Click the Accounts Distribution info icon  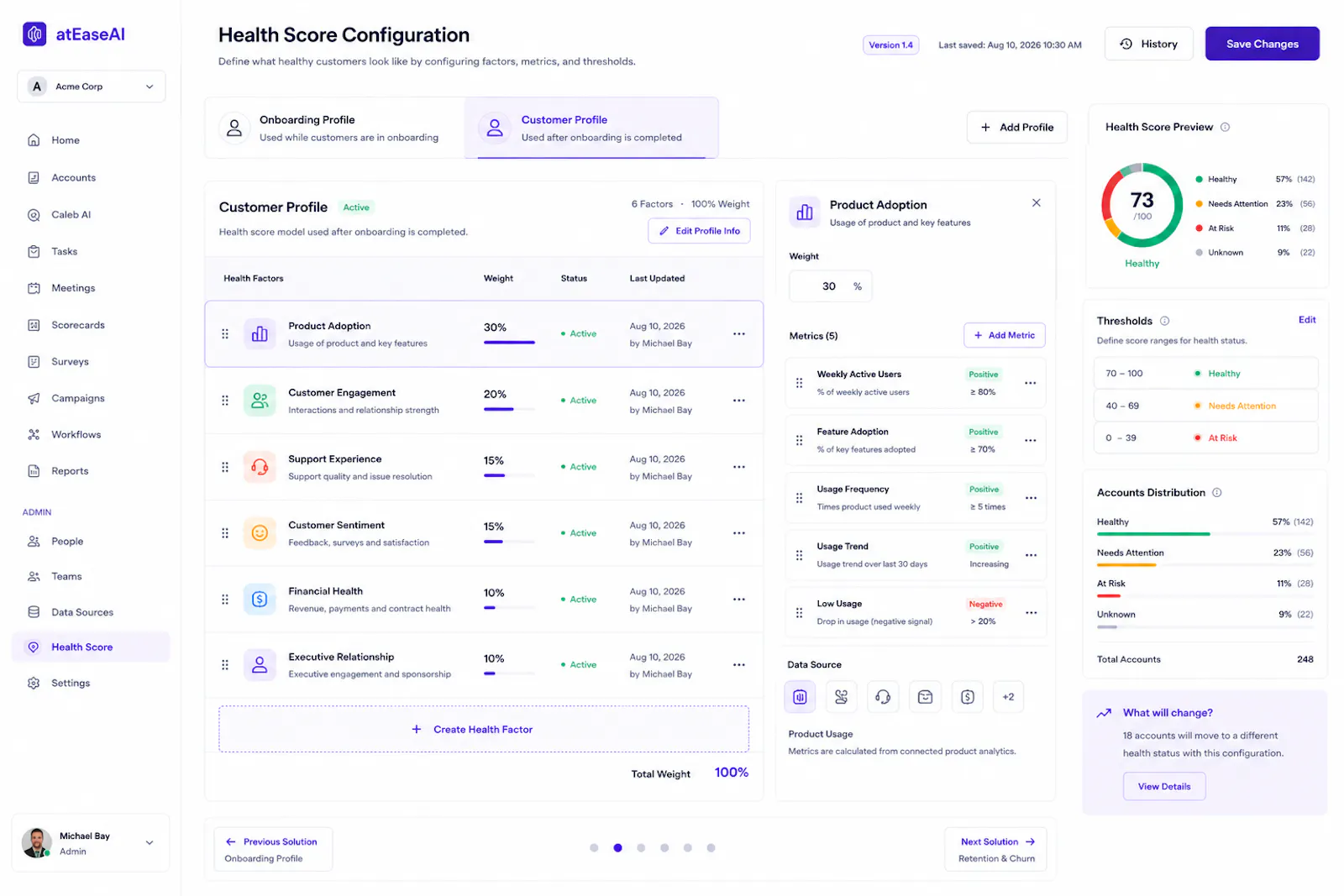(x=1217, y=493)
